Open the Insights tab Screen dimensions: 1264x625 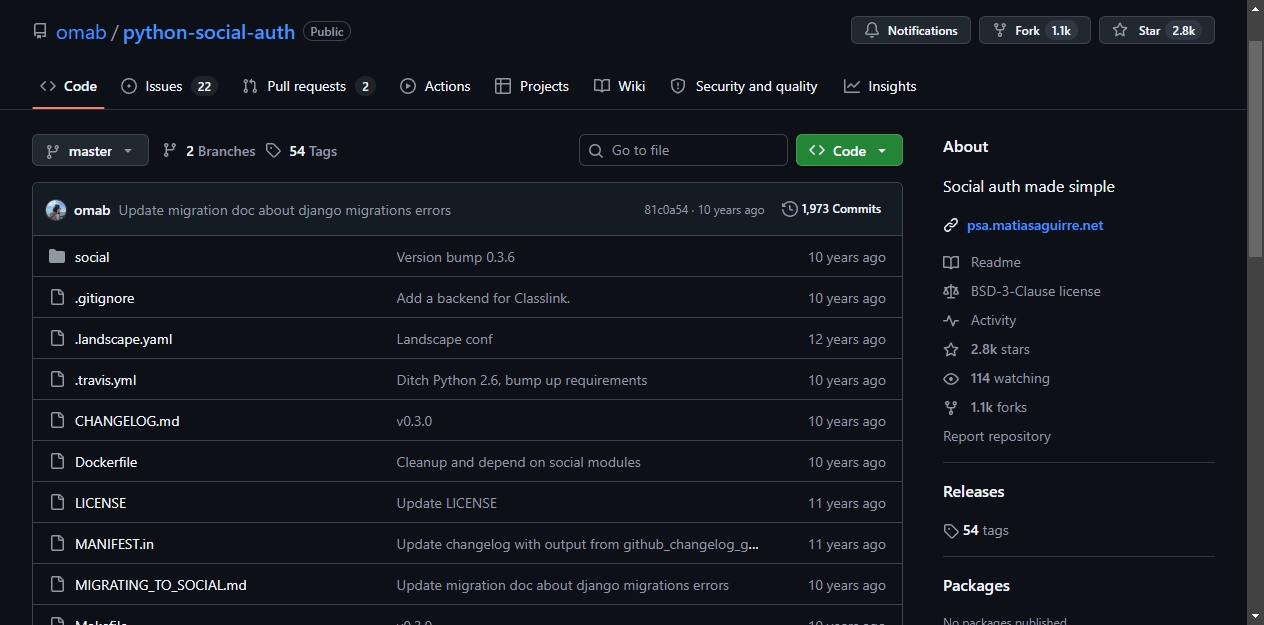coord(880,86)
